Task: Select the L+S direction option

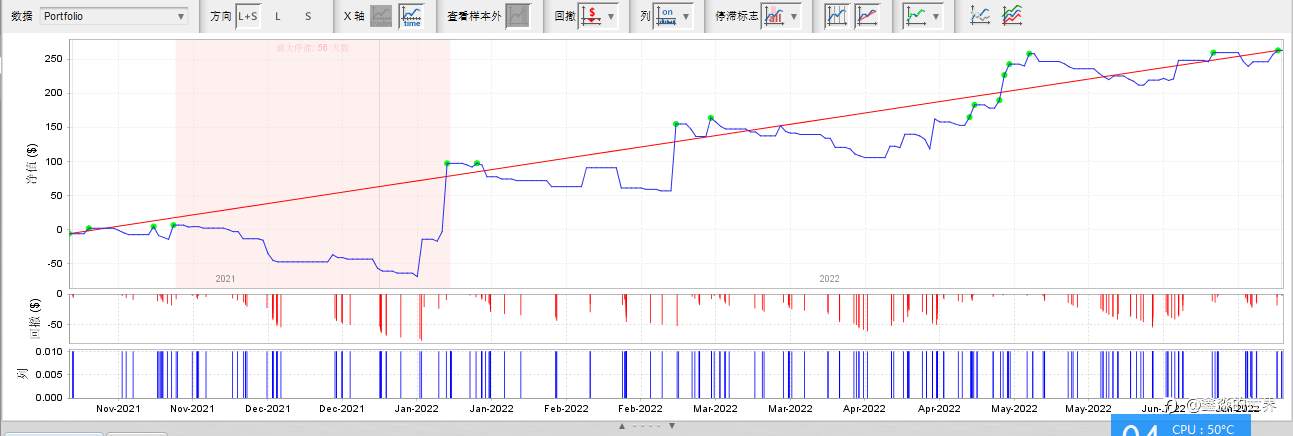Action: 247,16
